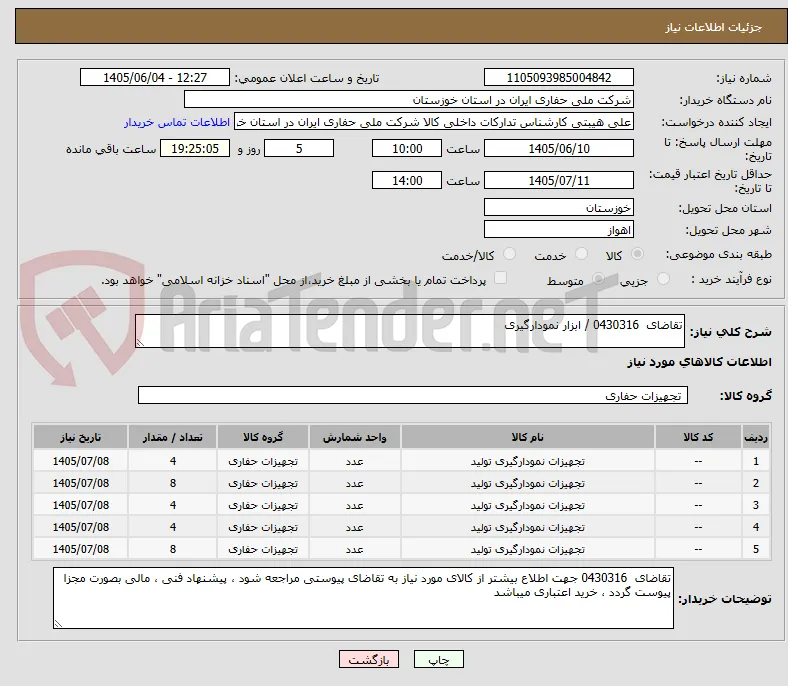Click the توضیحات خریدار text area
Screen dimensions: 788x686
pos(363,598)
